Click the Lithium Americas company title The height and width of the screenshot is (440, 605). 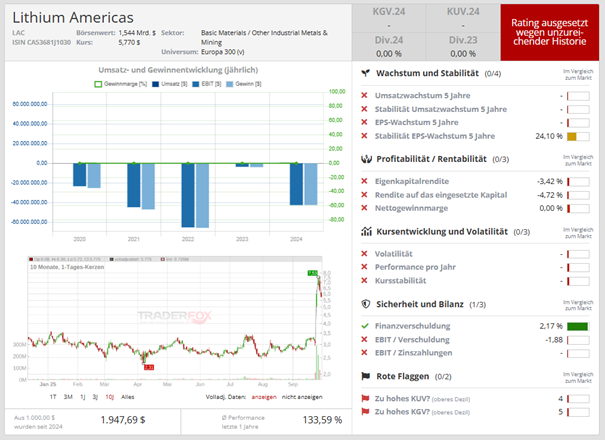pos(73,17)
